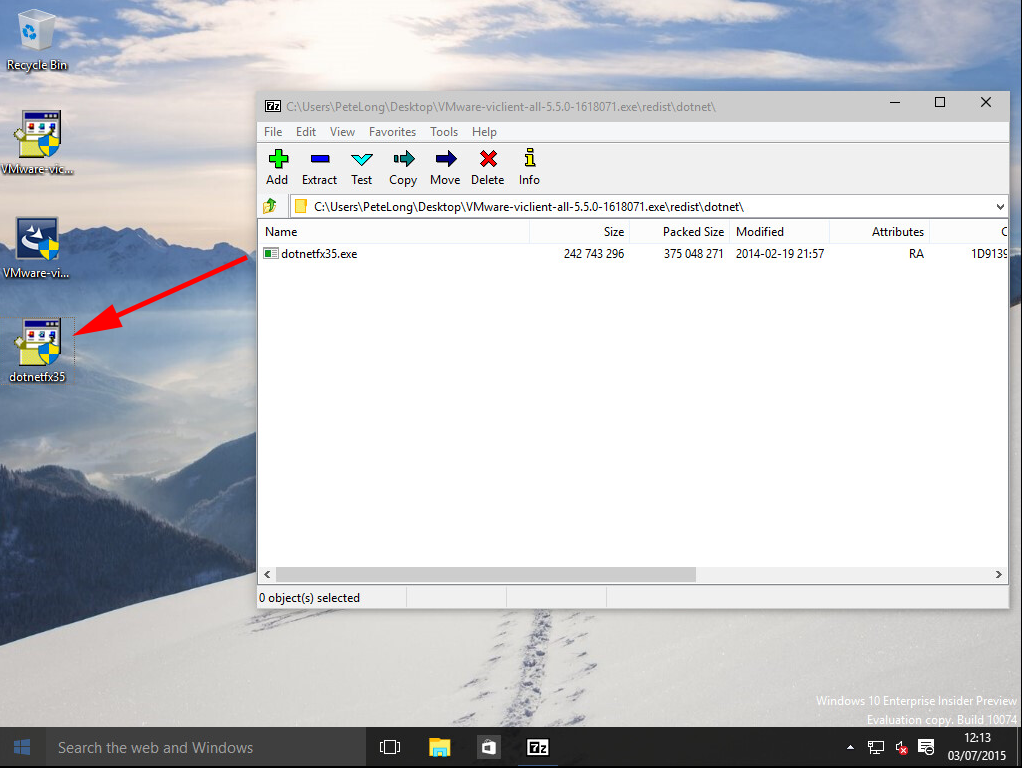Click the 7-Zip title bar icon
Screen dimensions: 1022x768
tap(272, 106)
